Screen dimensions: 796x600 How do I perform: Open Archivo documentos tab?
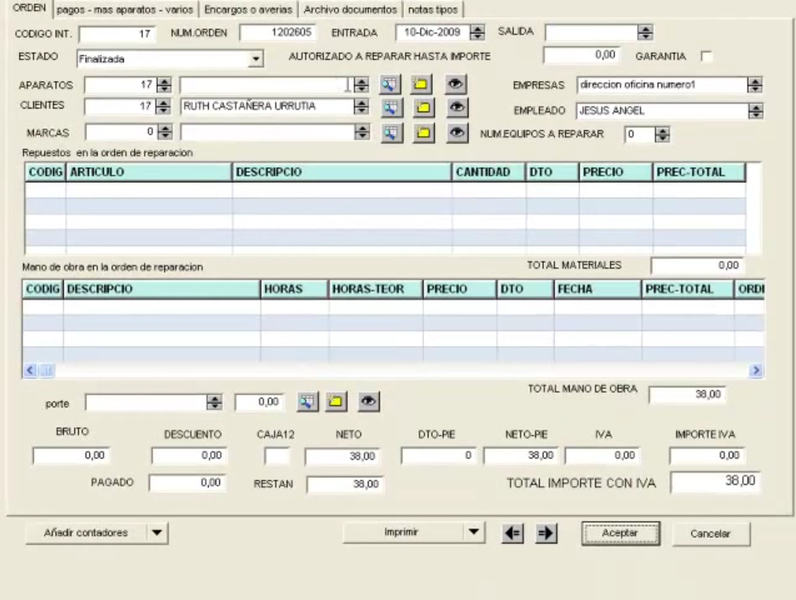(x=350, y=10)
